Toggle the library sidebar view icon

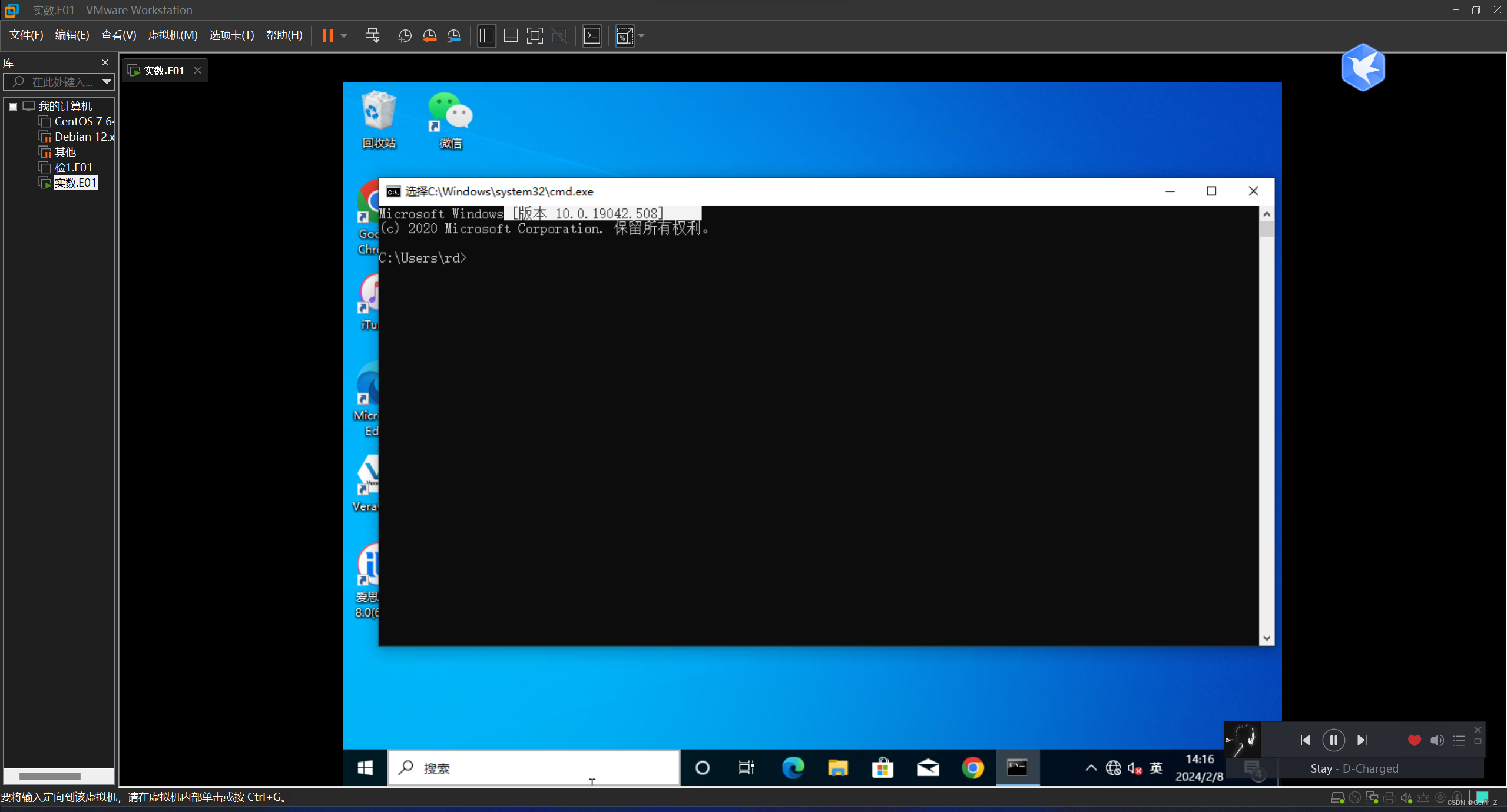coord(486,36)
